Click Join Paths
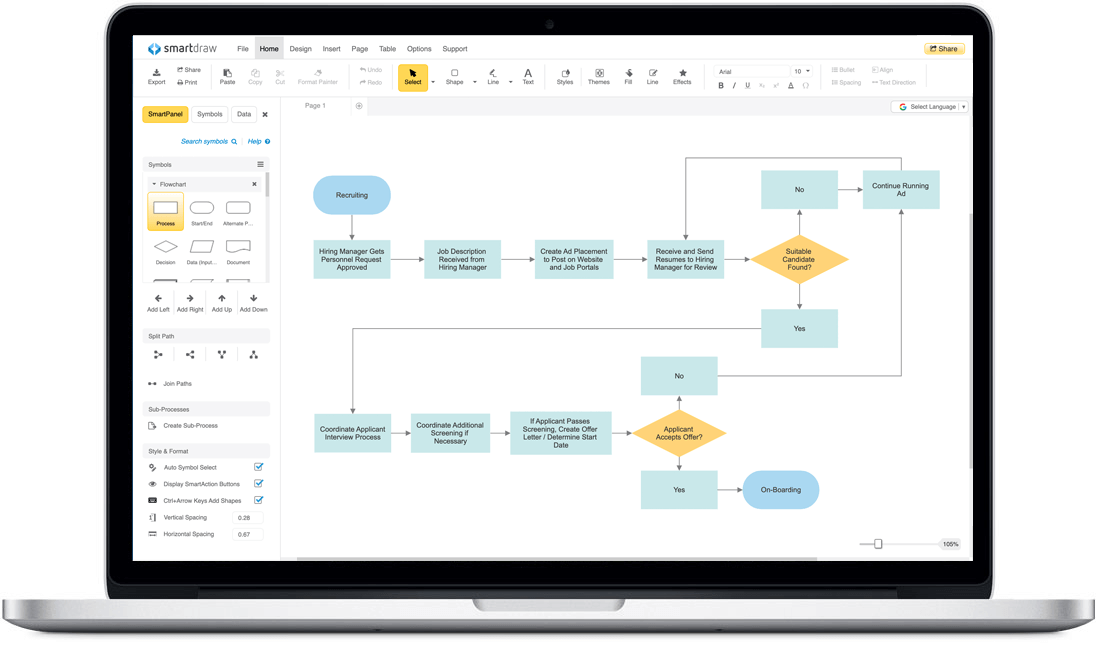1100x648 pixels. (x=170, y=384)
